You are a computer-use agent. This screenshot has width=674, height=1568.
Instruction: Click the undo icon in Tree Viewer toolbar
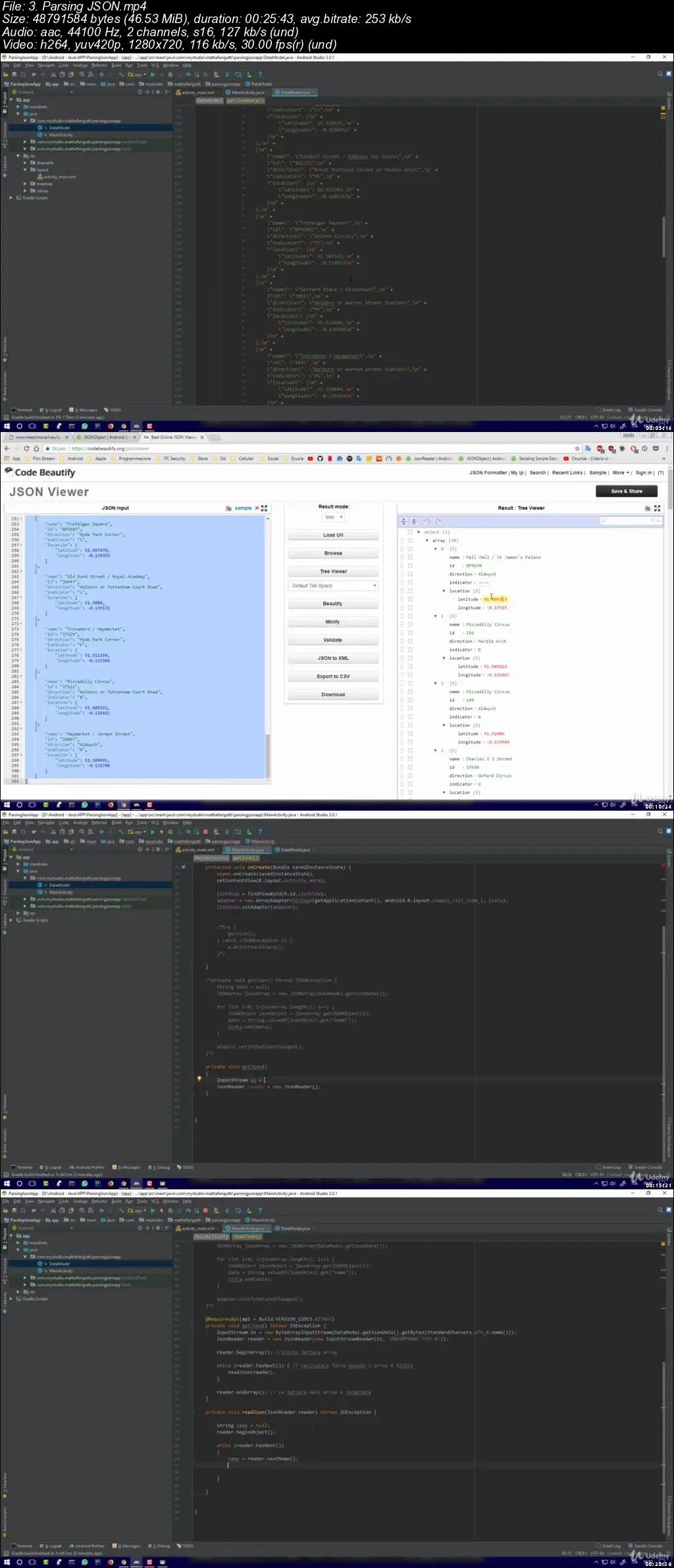(427, 522)
